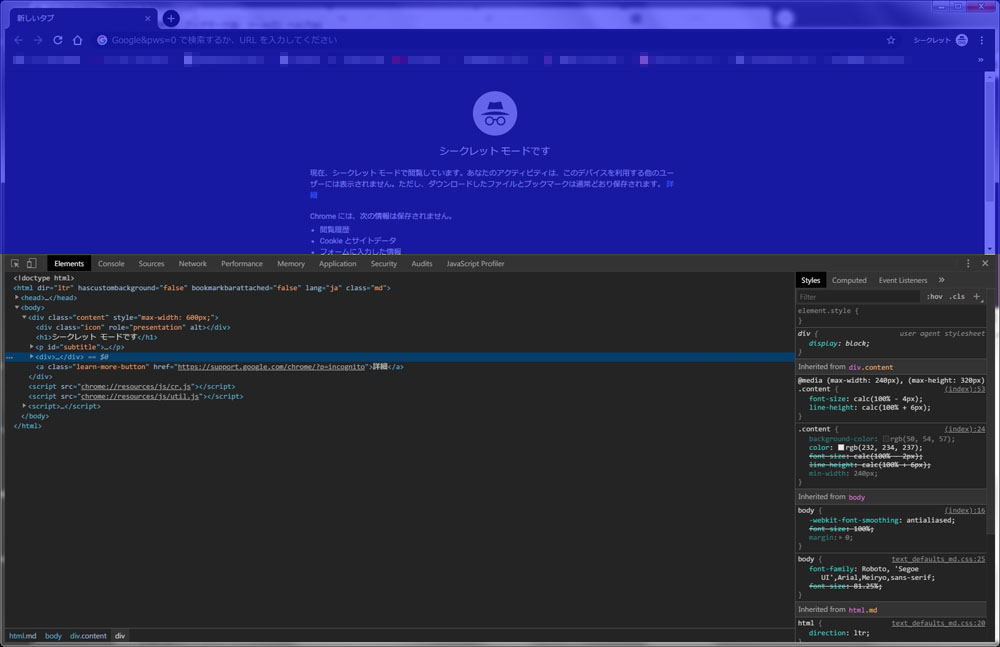Open the Security tab
1000x647 pixels.
tap(383, 264)
